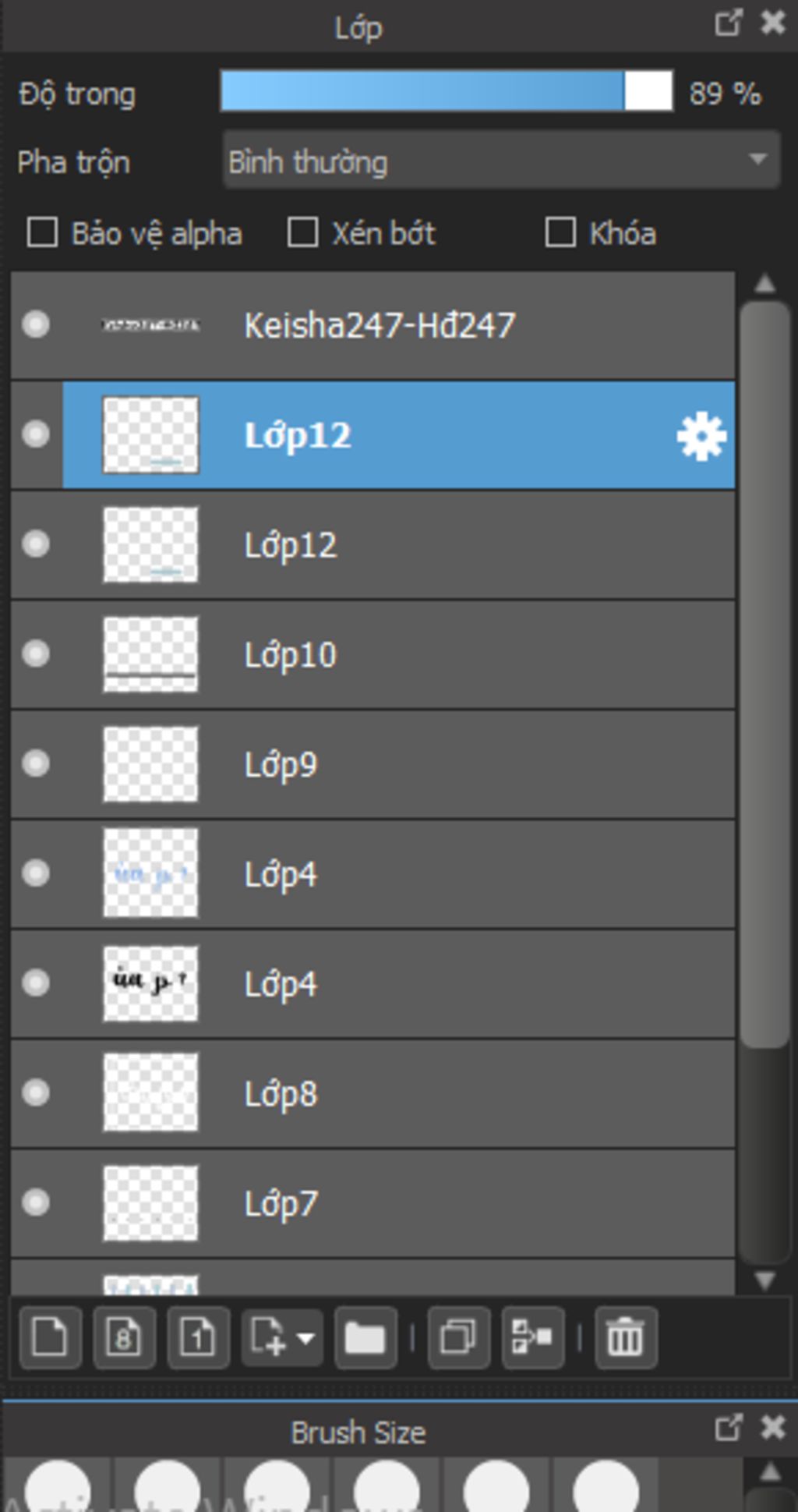This screenshot has width=798, height=1512.
Task: Delete the selected layer
Action: point(626,1337)
